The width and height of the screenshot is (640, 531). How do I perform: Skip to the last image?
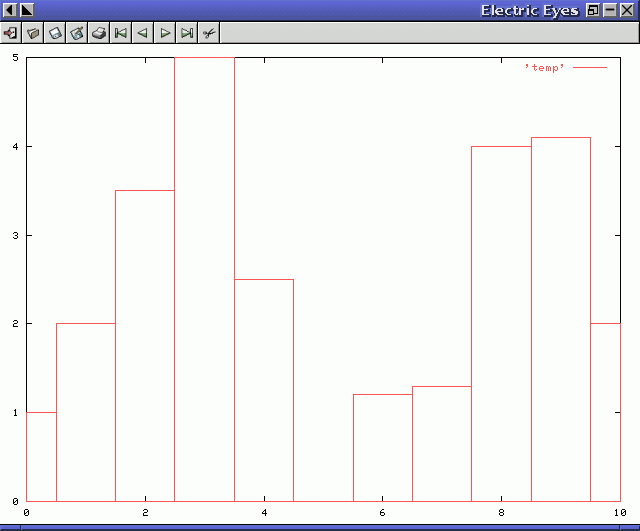[187, 33]
